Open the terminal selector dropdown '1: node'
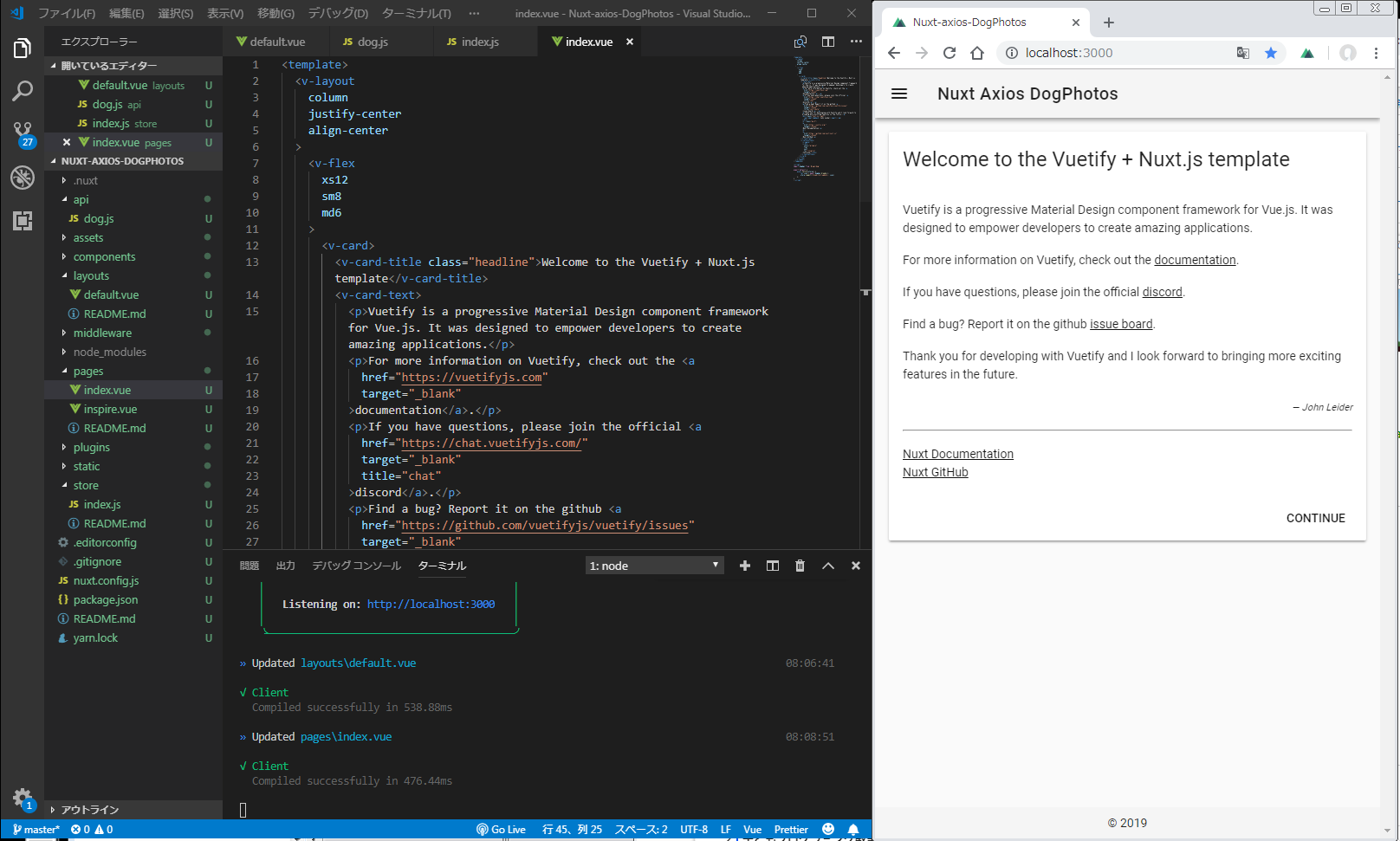1400x841 pixels. (x=654, y=566)
